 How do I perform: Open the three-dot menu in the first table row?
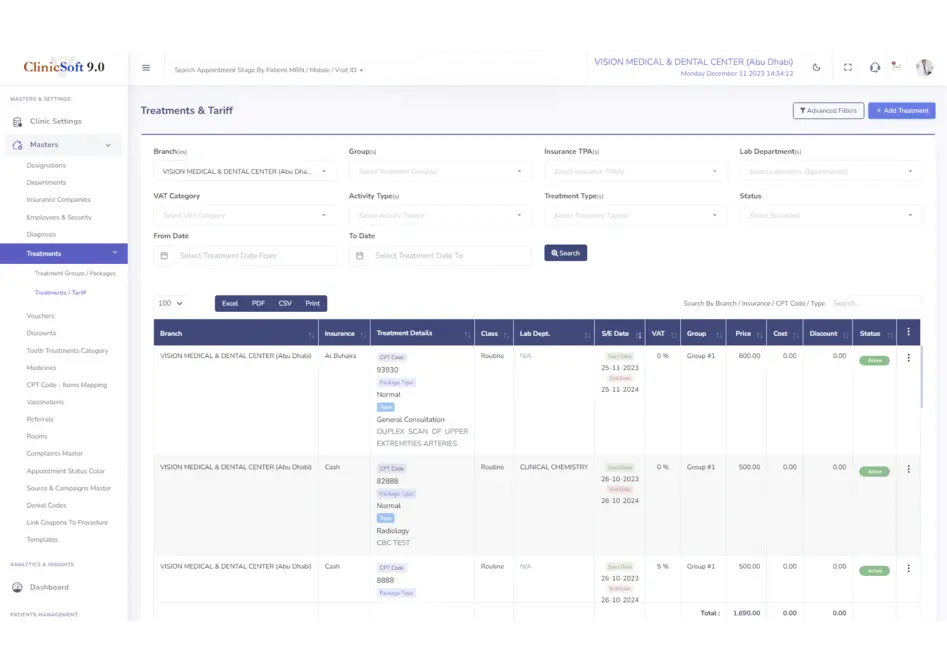click(x=908, y=357)
